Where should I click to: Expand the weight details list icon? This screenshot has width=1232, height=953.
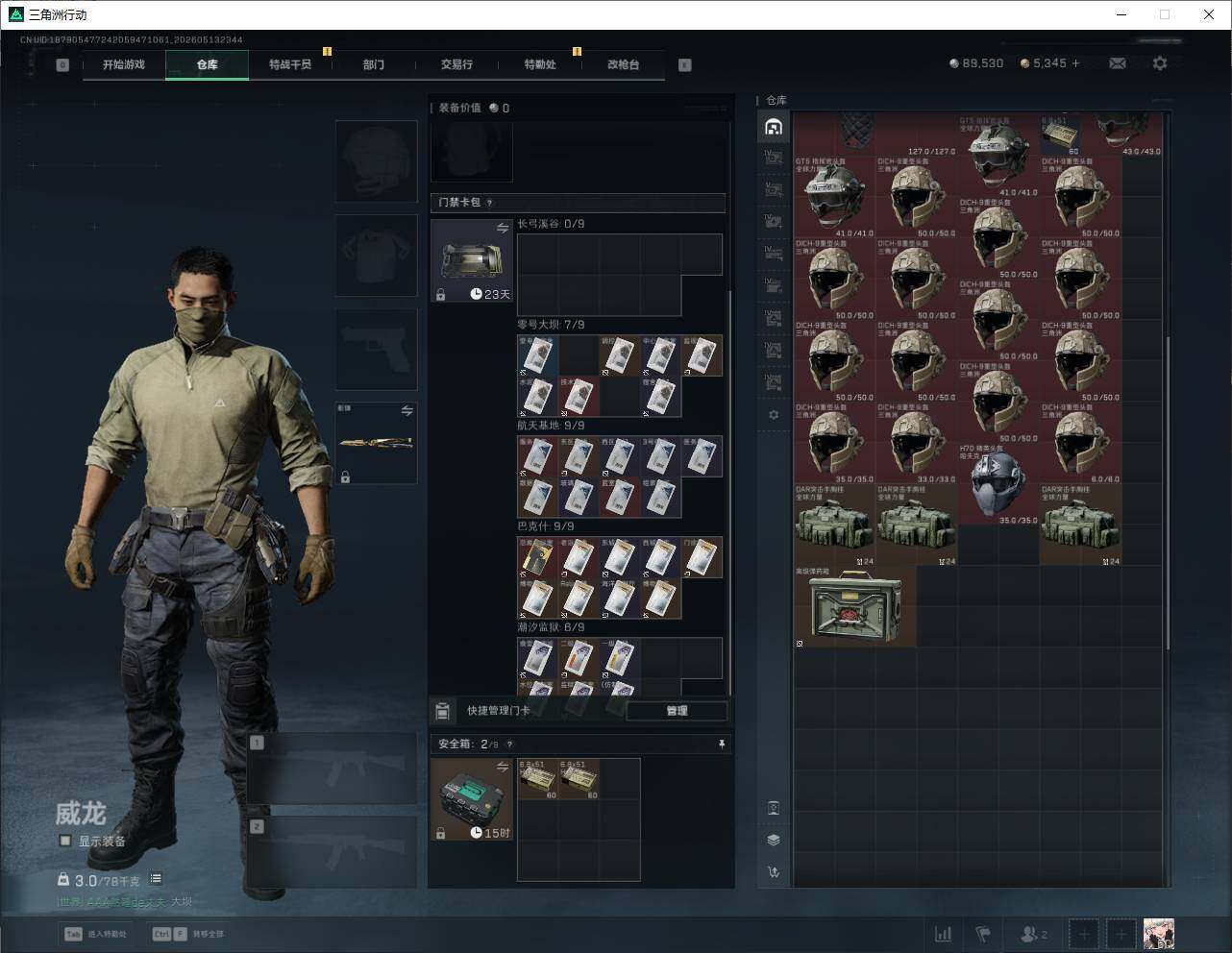point(156,879)
